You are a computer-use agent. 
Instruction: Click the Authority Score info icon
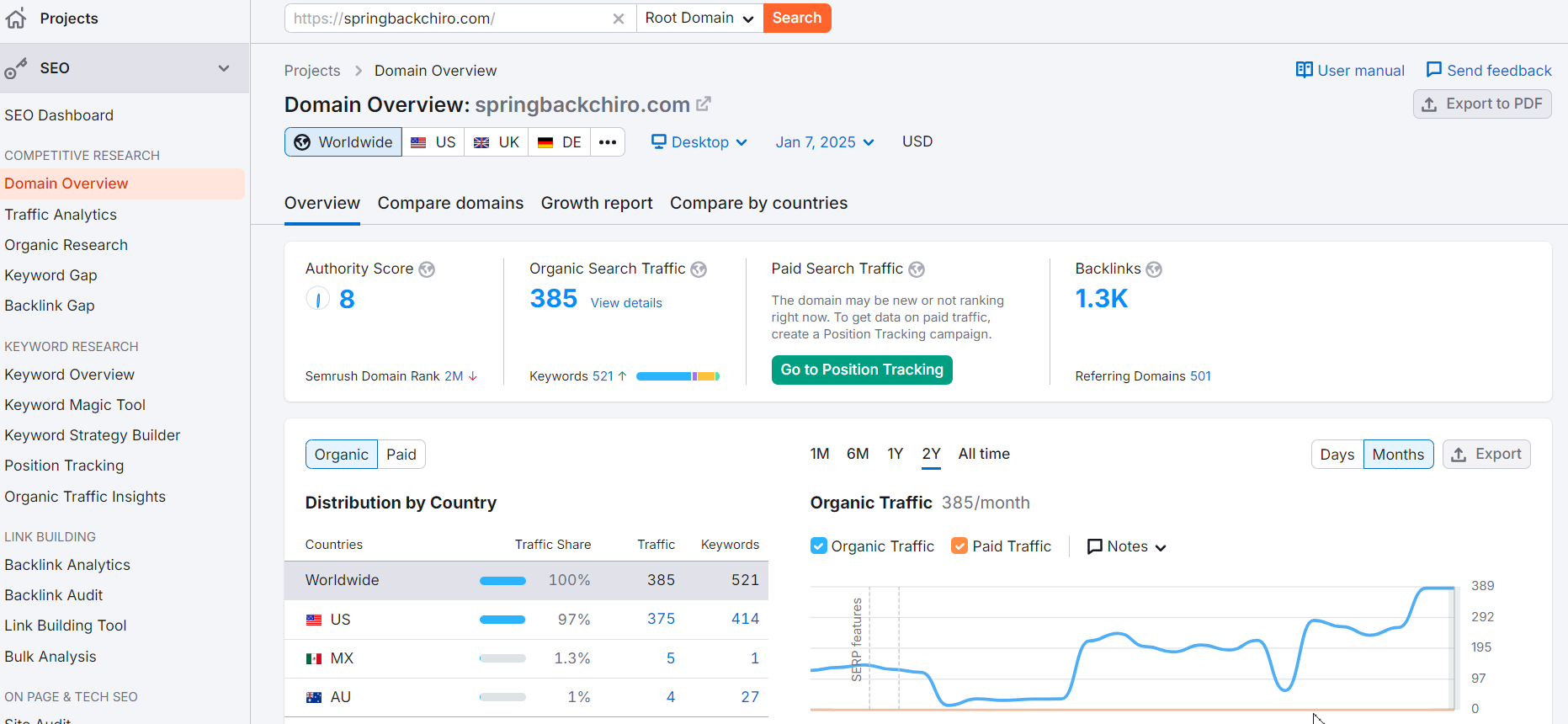tap(427, 269)
